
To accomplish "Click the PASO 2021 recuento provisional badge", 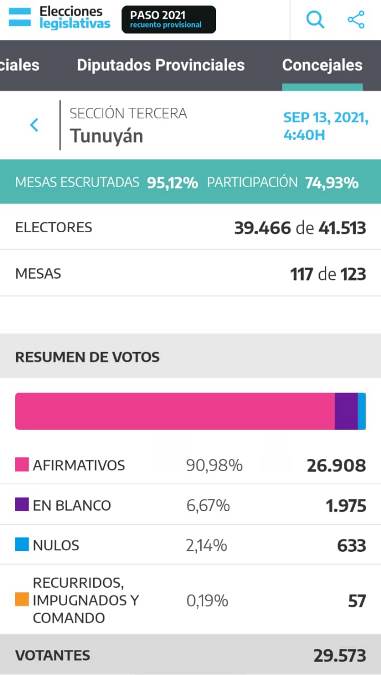I will (169, 19).
